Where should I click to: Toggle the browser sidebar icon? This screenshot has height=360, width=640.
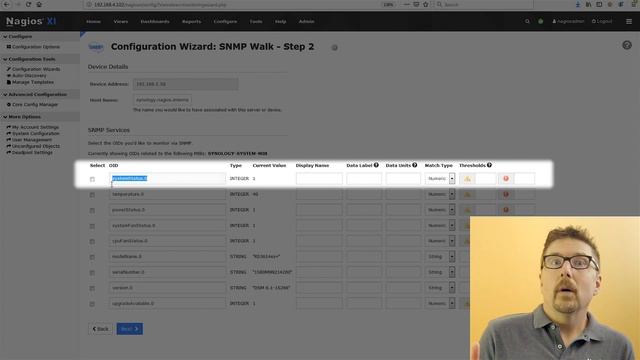[599, 4]
